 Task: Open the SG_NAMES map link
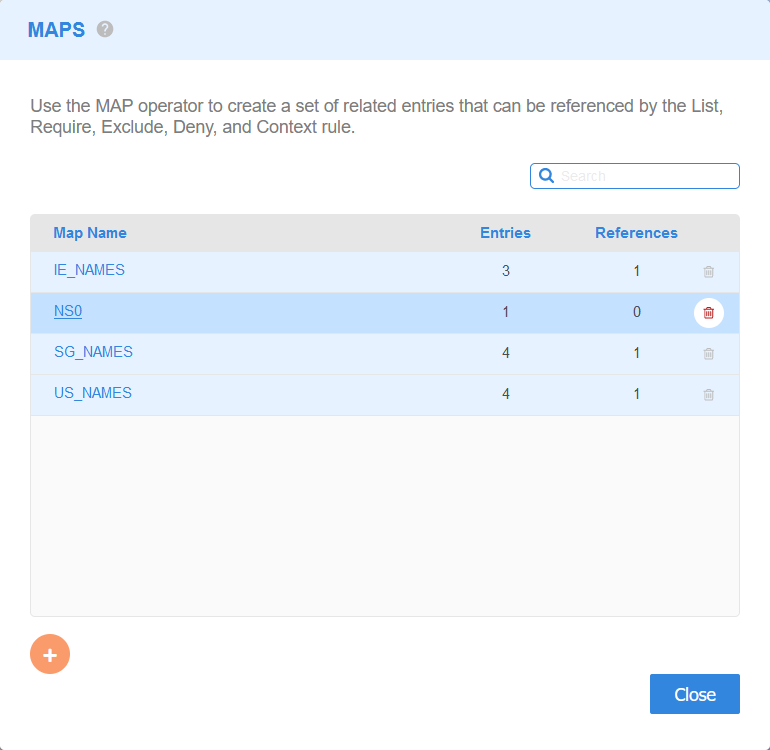(93, 352)
